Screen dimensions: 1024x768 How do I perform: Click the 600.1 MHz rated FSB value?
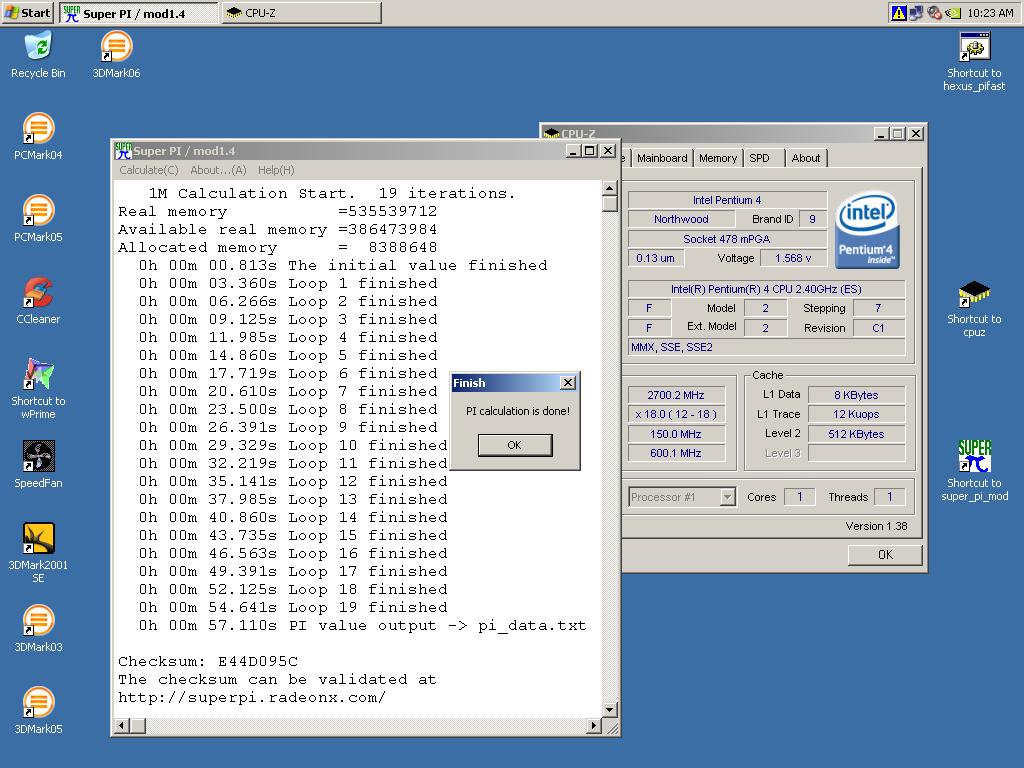pyautogui.click(x=676, y=453)
